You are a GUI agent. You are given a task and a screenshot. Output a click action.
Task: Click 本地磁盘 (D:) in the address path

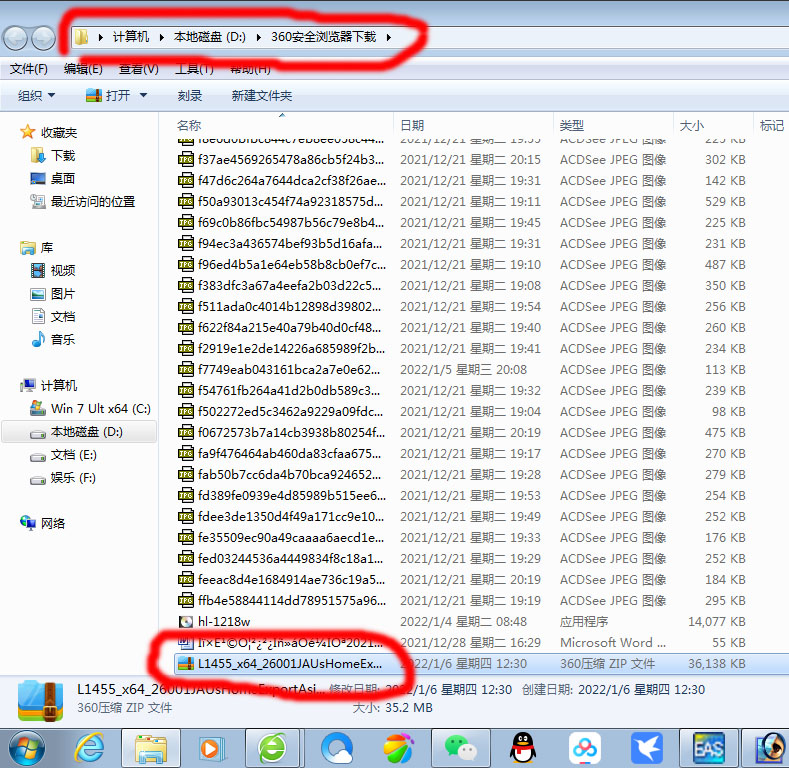click(209, 37)
